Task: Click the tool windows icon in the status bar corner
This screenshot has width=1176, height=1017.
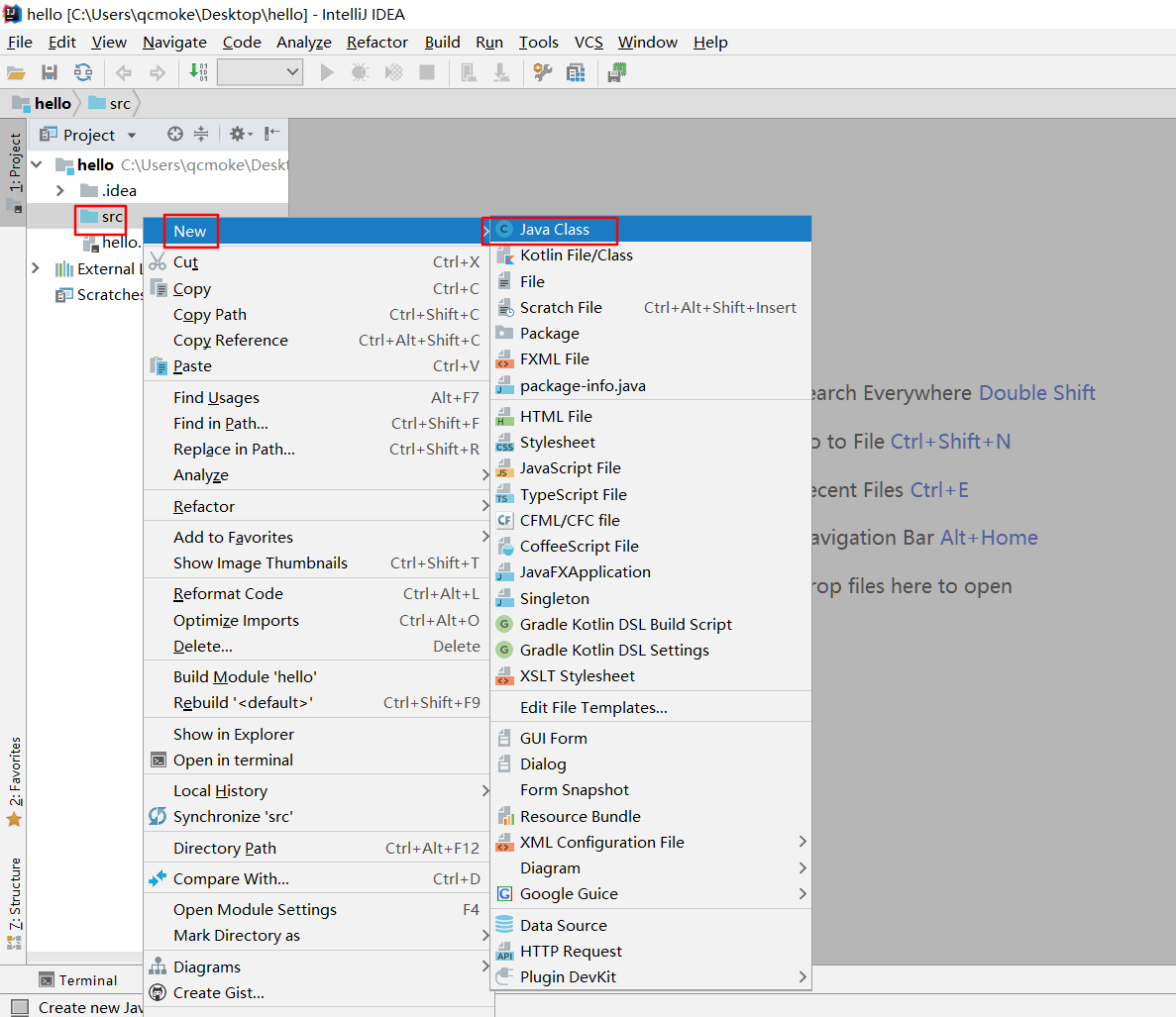Action: tap(20, 1006)
